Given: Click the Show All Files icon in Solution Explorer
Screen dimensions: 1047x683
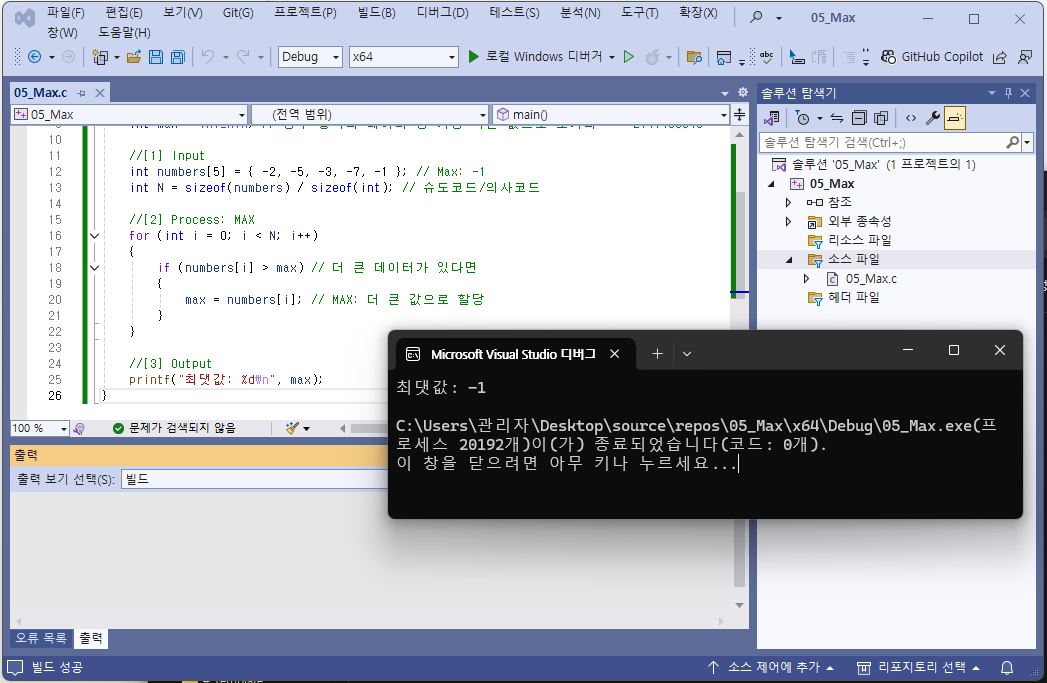Looking at the screenshot, I should [881, 118].
